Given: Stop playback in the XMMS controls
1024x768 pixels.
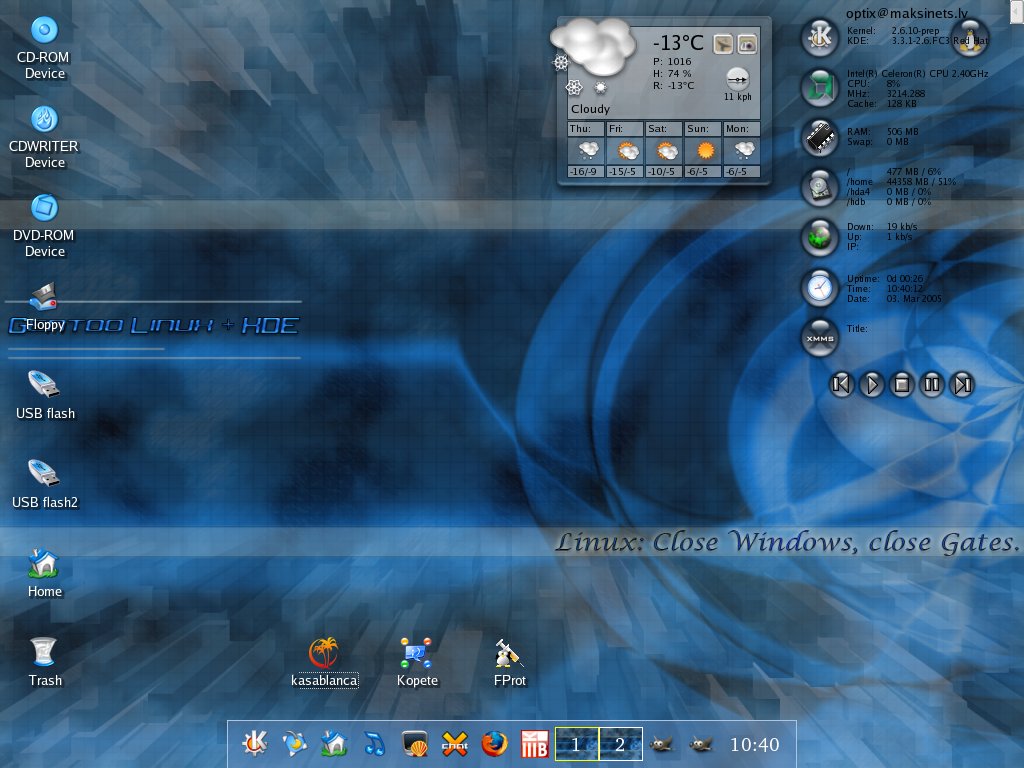Looking at the screenshot, I should pos(902,384).
